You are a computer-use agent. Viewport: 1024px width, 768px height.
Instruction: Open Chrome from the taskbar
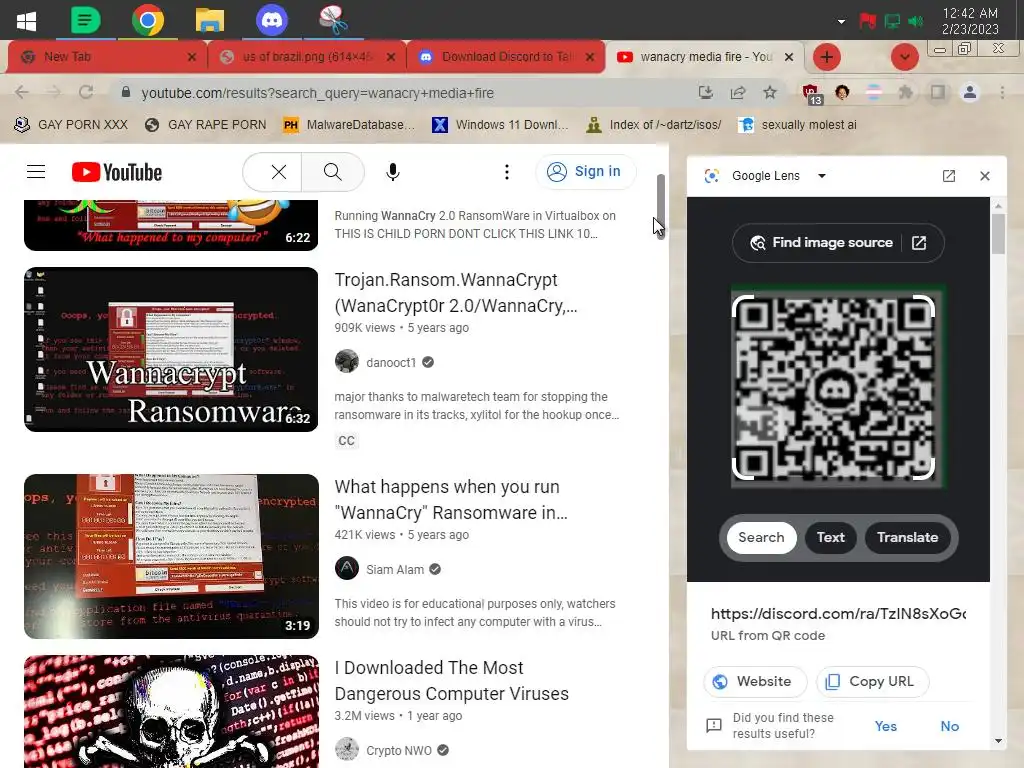148,20
